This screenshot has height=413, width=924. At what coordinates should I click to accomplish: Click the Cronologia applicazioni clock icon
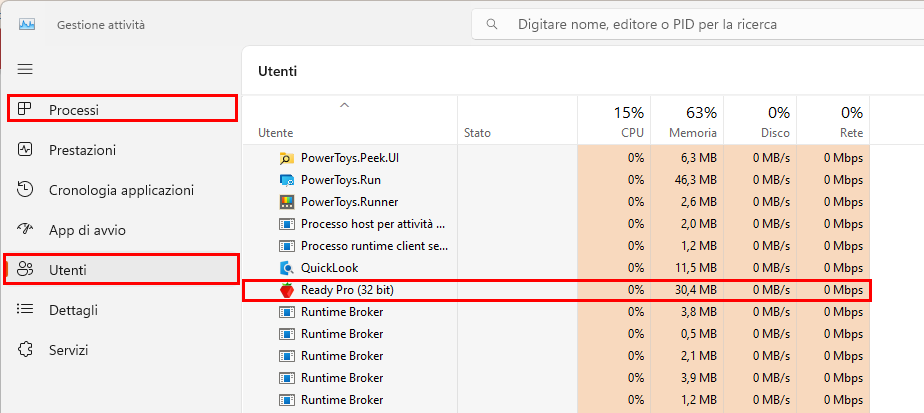coord(25,190)
